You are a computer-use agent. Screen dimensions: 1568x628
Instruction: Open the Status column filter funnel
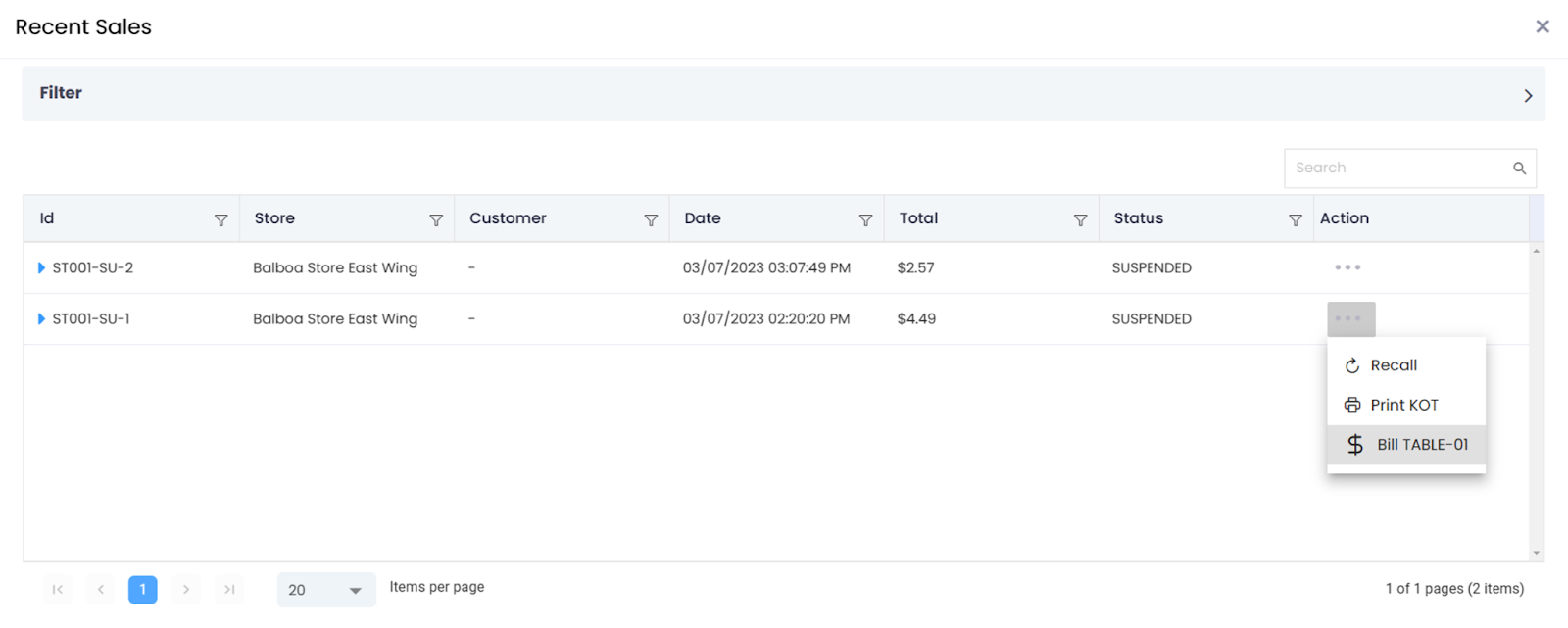(1295, 220)
